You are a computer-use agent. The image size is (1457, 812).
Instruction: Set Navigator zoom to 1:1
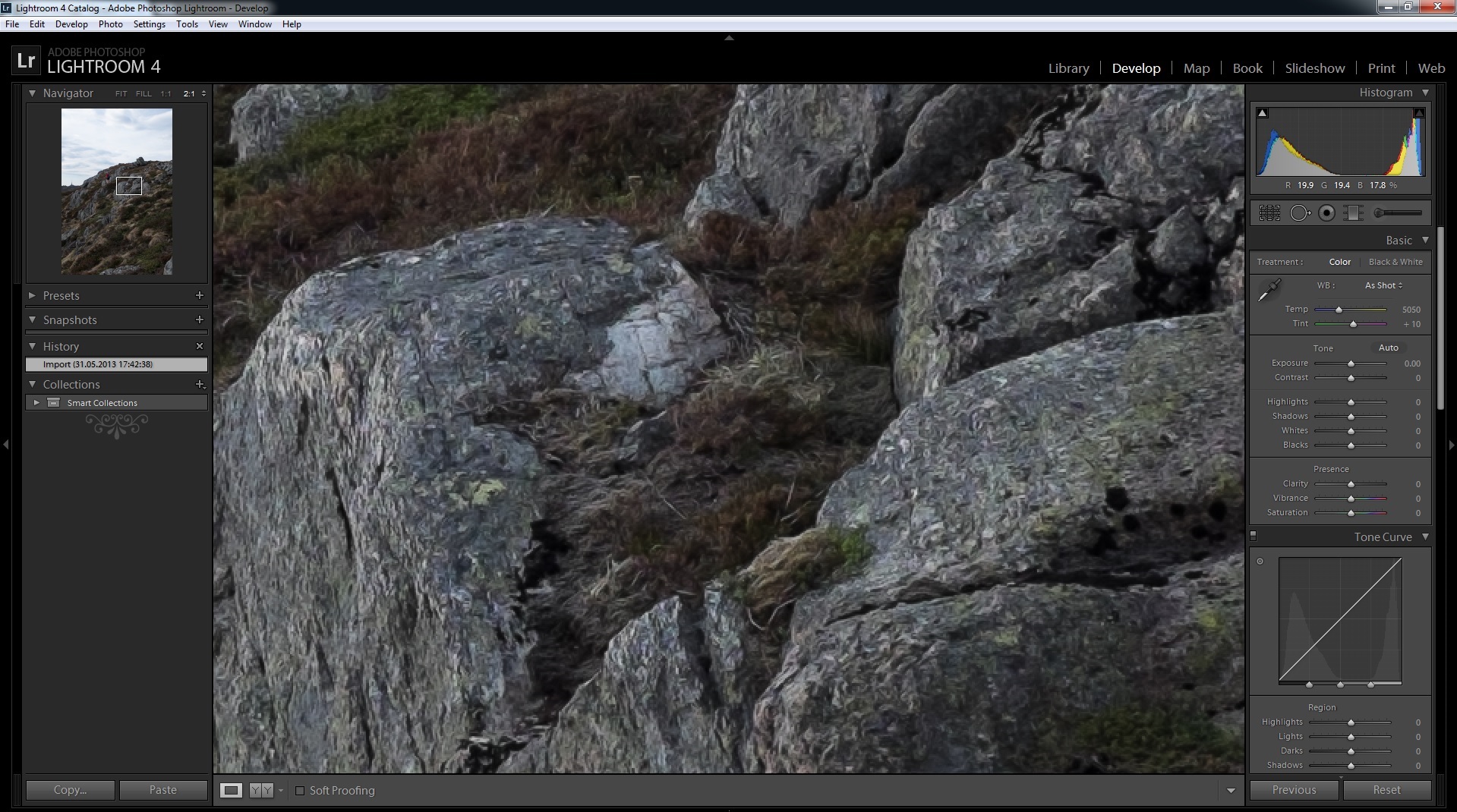pyautogui.click(x=166, y=94)
